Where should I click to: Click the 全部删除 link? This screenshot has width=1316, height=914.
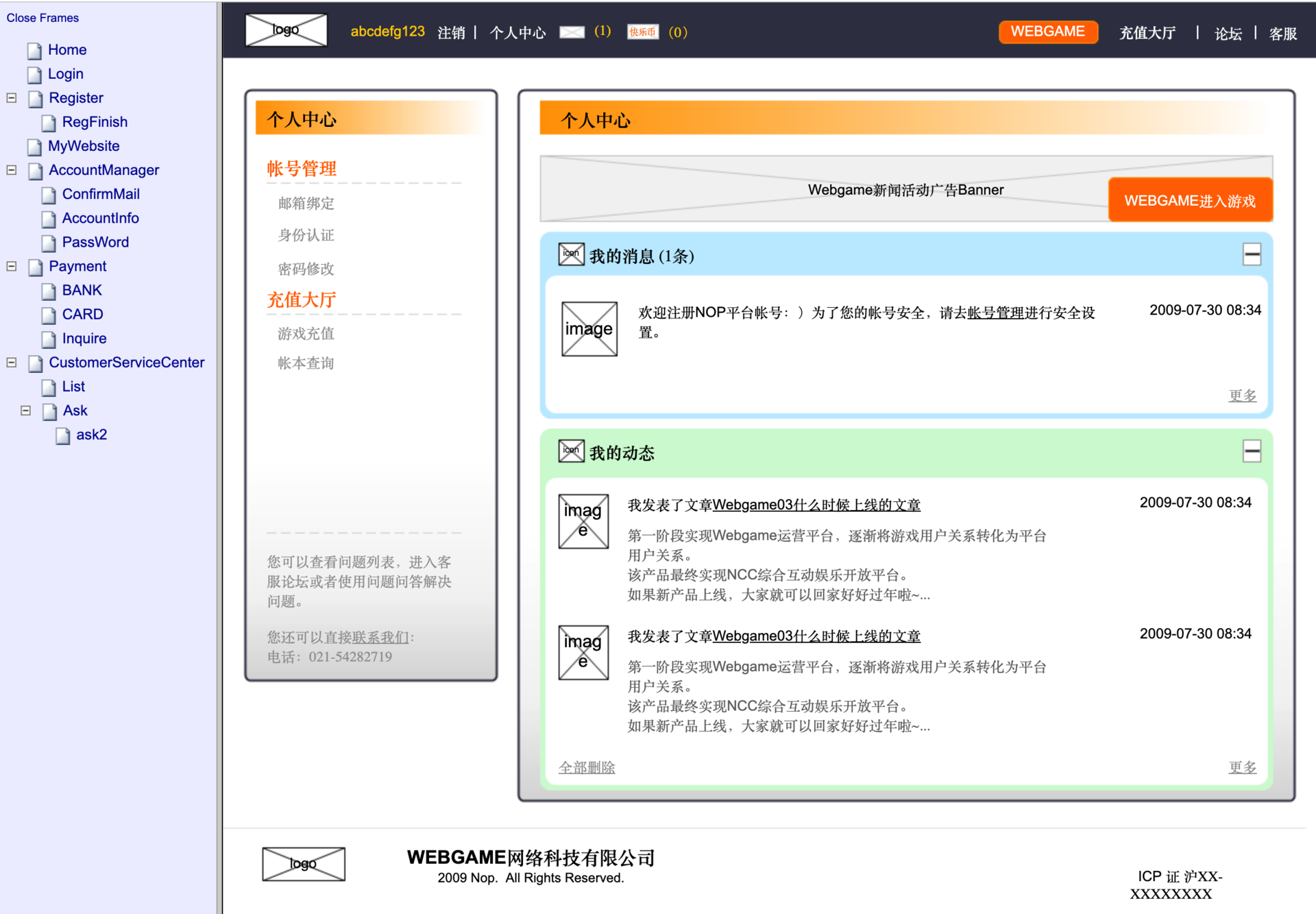[x=587, y=768]
